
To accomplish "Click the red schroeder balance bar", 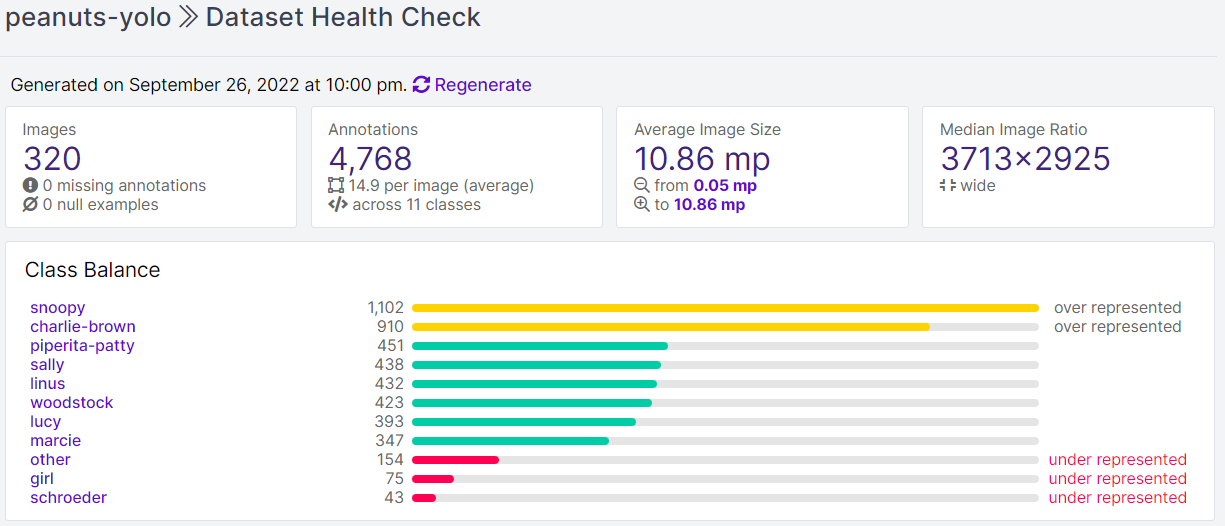I will [x=424, y=498].
